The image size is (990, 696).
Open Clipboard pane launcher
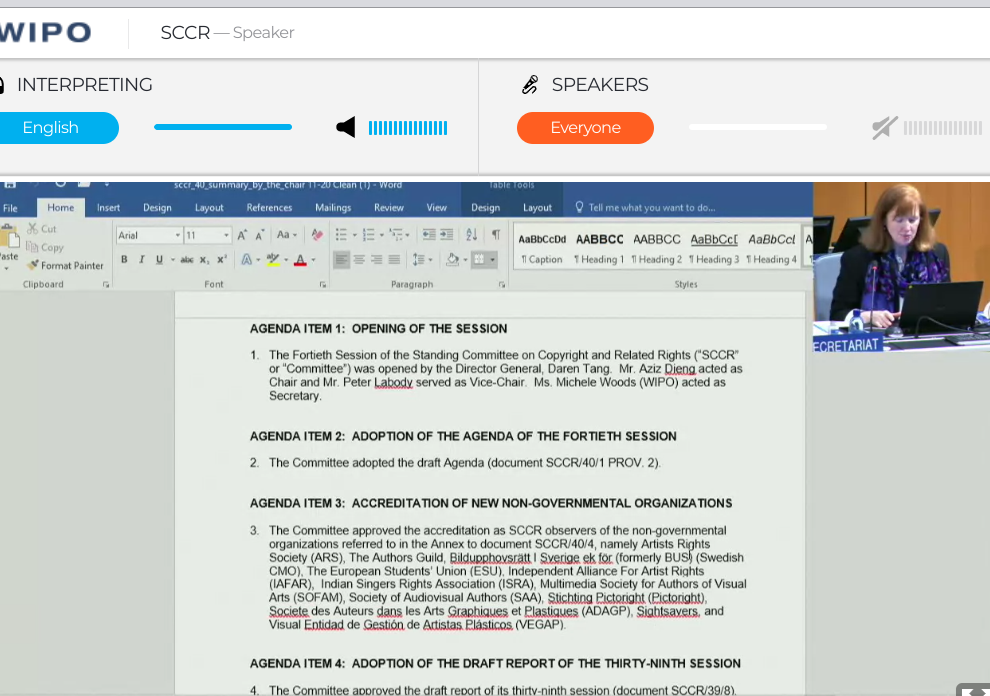(x=105, y=285)
